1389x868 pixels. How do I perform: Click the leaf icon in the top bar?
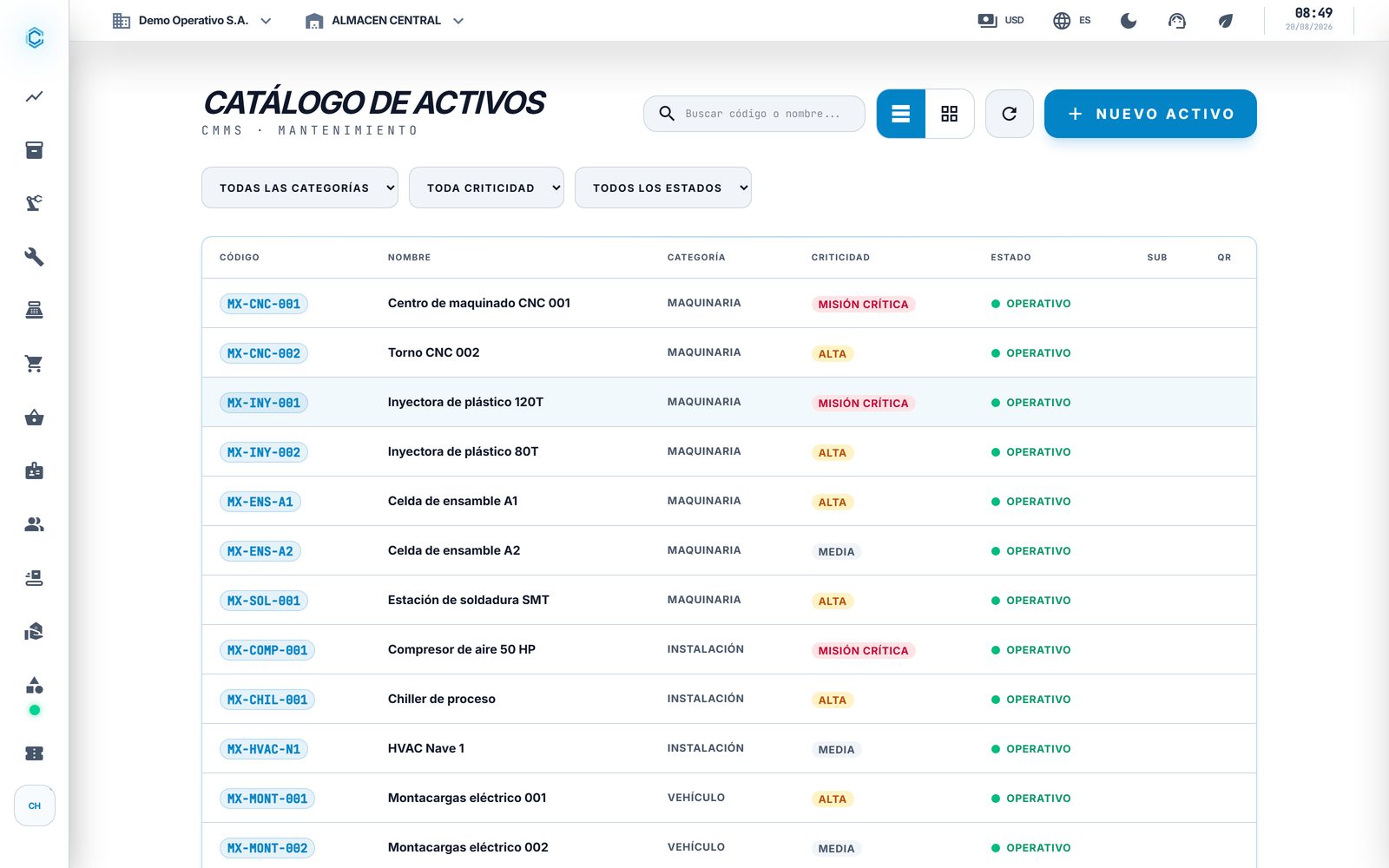tap(1226, 20)
